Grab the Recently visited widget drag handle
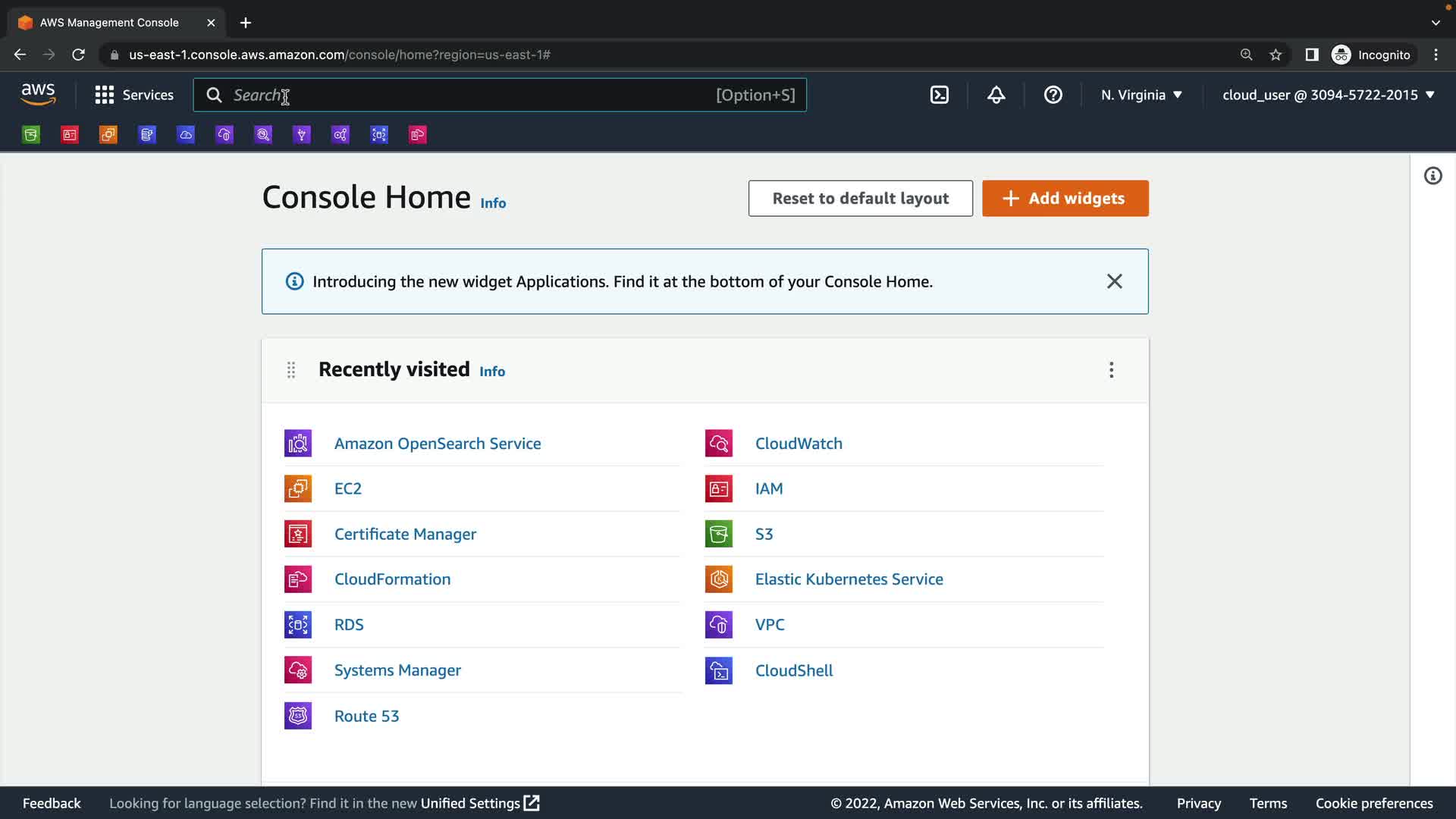1456x819 pixels. [x=291, y=370]
